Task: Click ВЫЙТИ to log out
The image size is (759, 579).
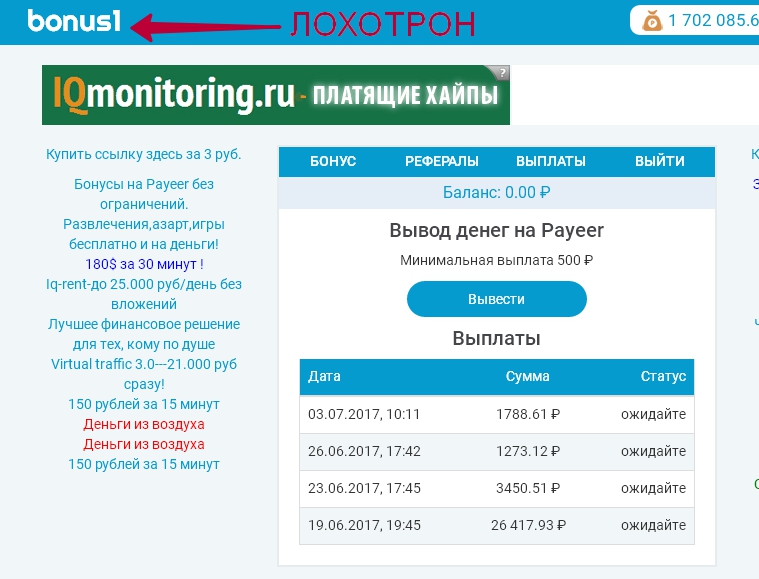Action: 660,161
